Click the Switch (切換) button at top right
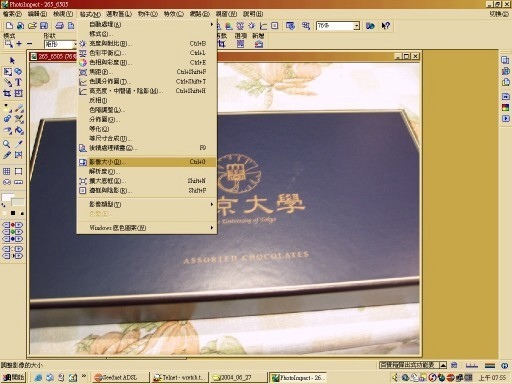The width and height of the screenshot is (512, 384). pos(499,14)
